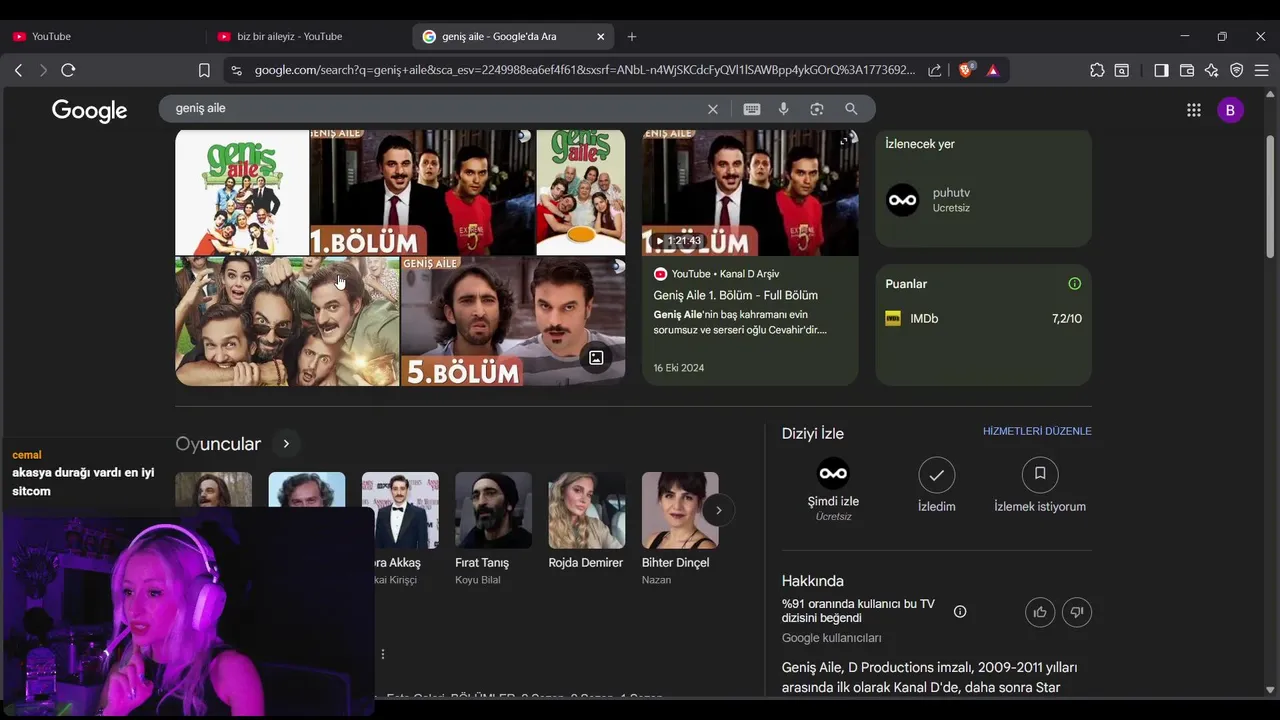Open the IMDb rating row
This screenshot has width=1280, height=720.
pos(983,319)
